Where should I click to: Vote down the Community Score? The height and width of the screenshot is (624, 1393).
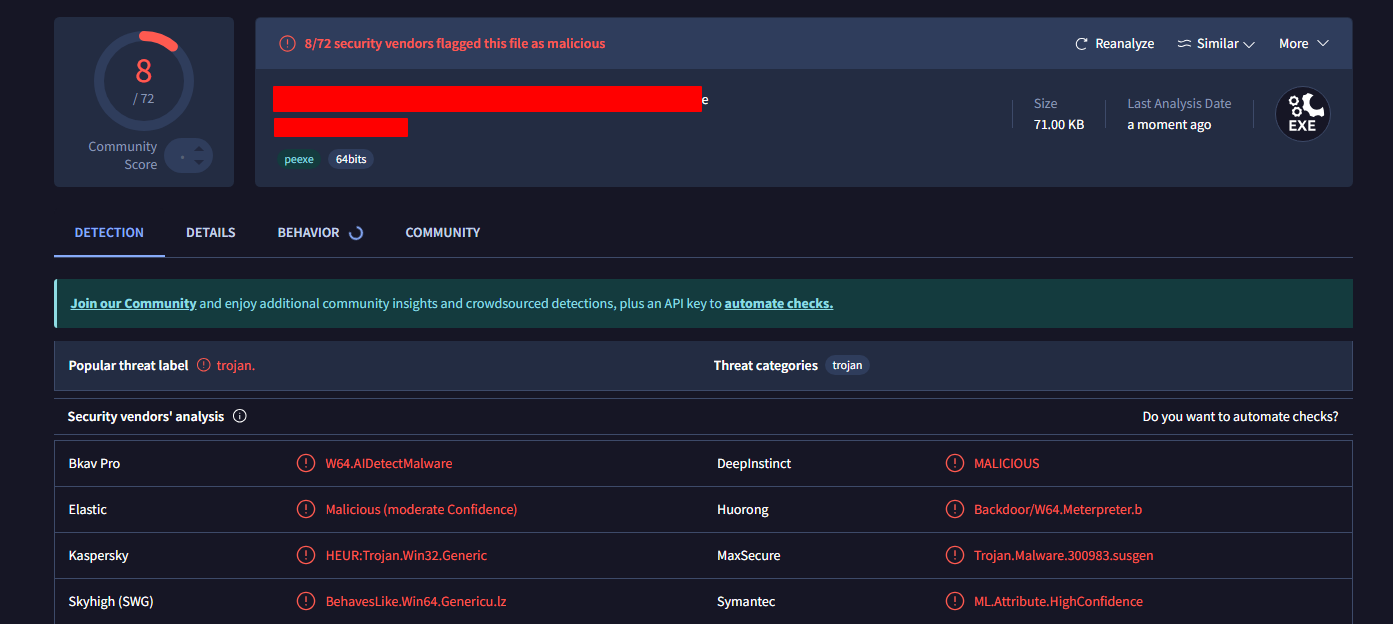[x=199, y=162]
